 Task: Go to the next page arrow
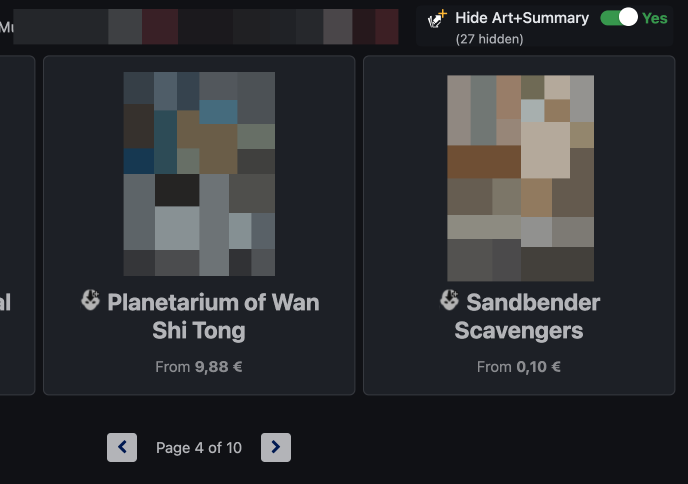pos(276,447)
